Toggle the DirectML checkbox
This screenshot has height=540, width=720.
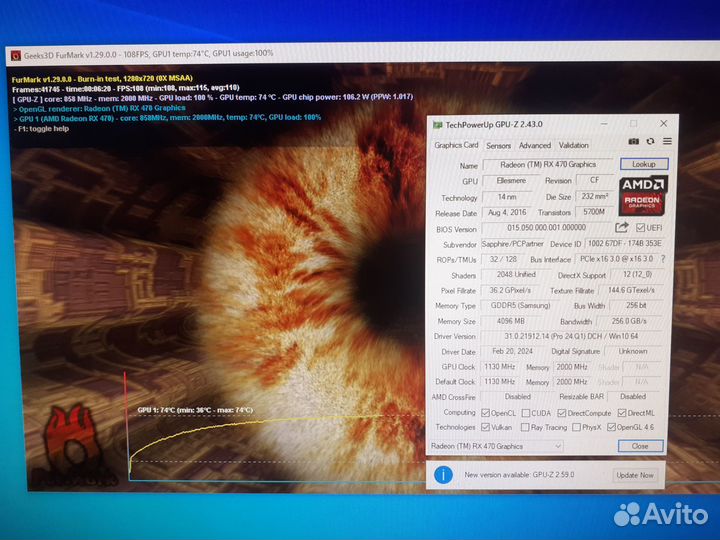point(622,413)
